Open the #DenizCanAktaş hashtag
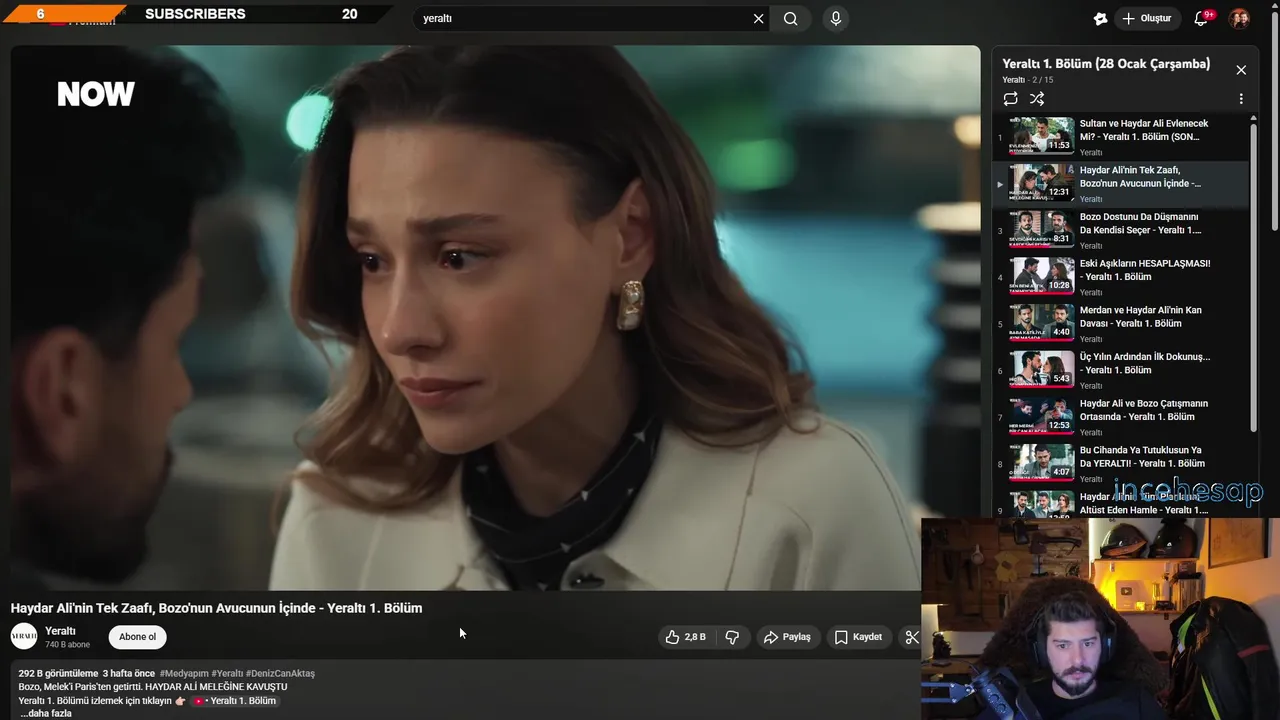Image resolution: width=1280 pixels, height=720 pixels. (281, 673)
